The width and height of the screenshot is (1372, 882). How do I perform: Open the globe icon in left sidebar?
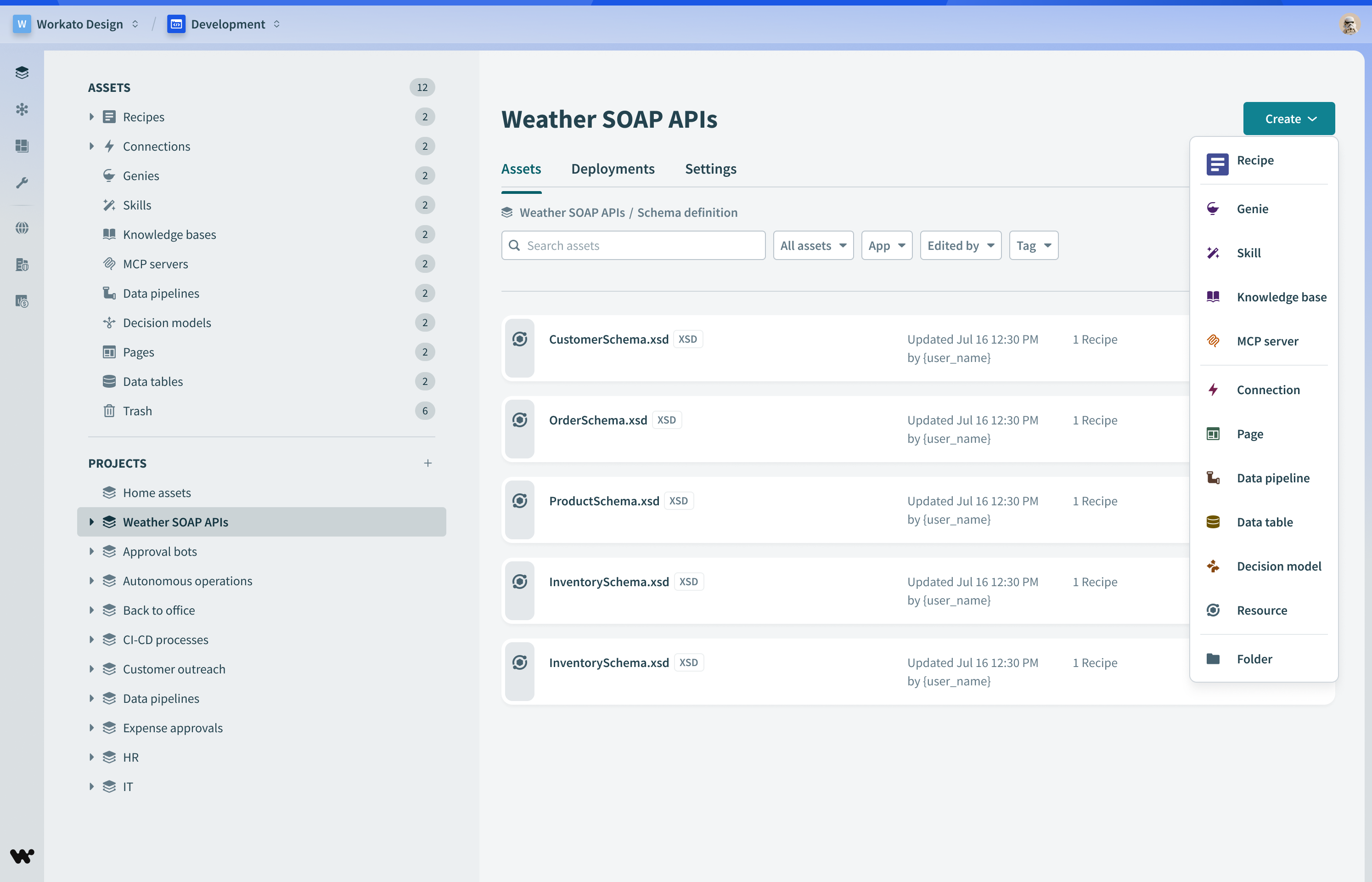[22, 228]
